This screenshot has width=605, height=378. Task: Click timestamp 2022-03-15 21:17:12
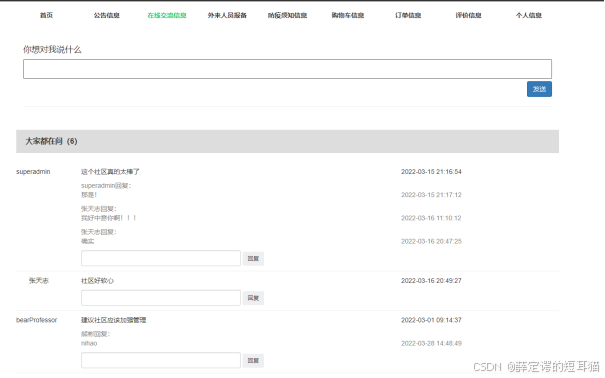pyautogui.click(x=431, y=195)
